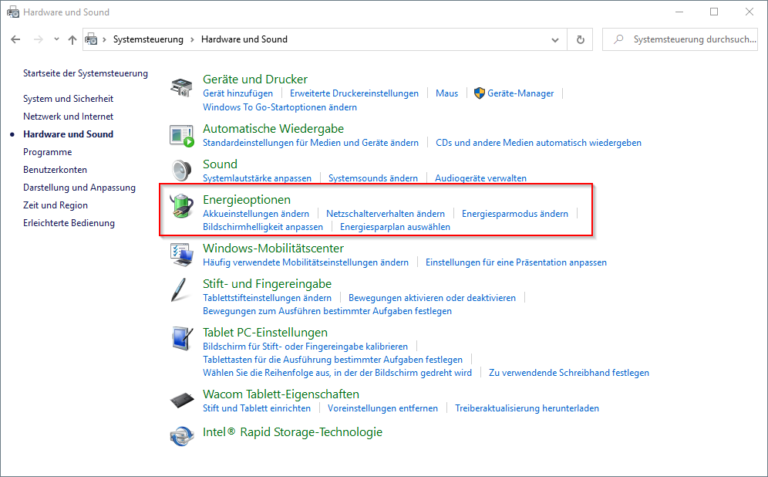The width and height of the screenshot is (768, 477).
Task: Select Hardware und Sound breadcrumb item
Action: pyautogui.click(x=244, y=39)
